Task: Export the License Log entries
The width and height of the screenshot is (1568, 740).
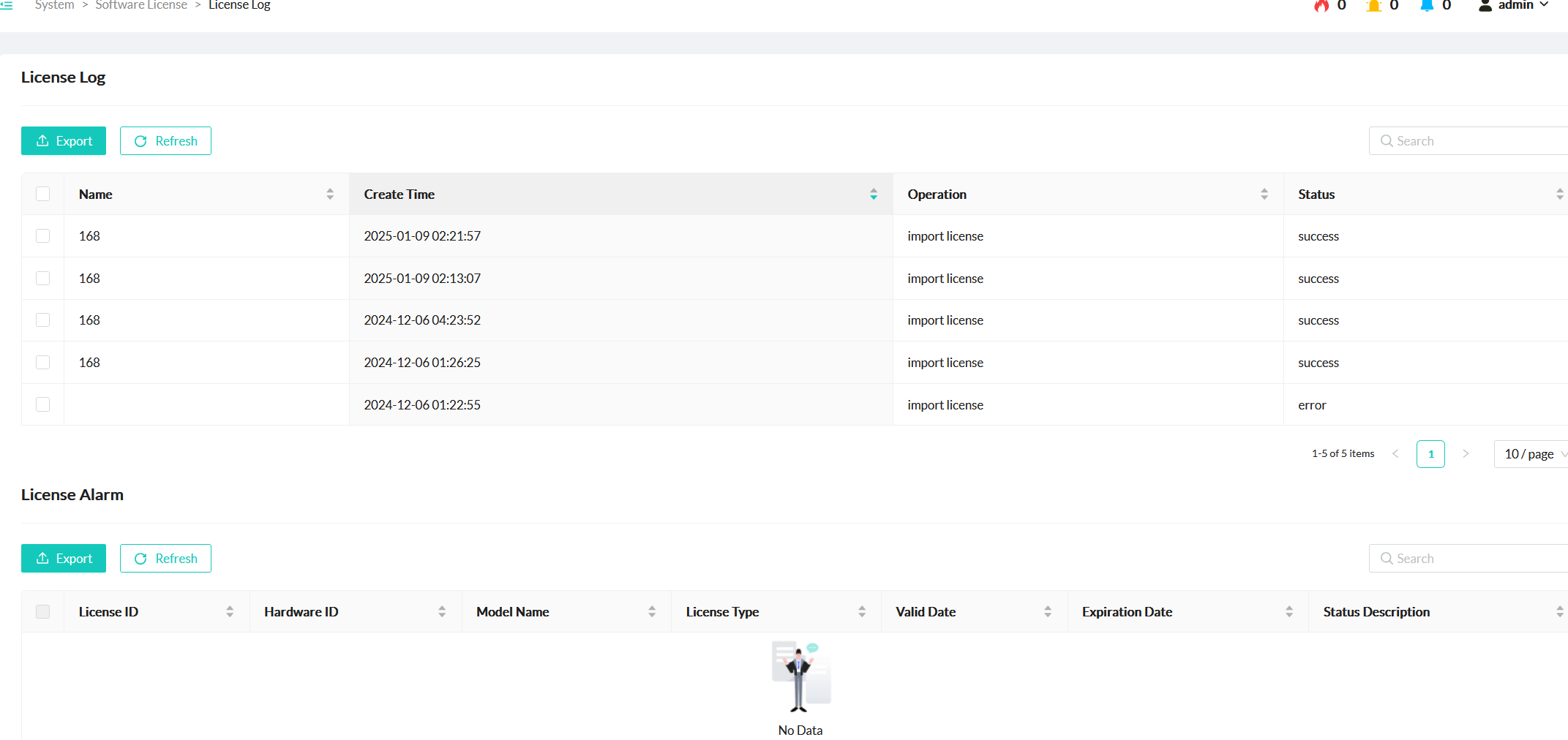Action: 64,141
